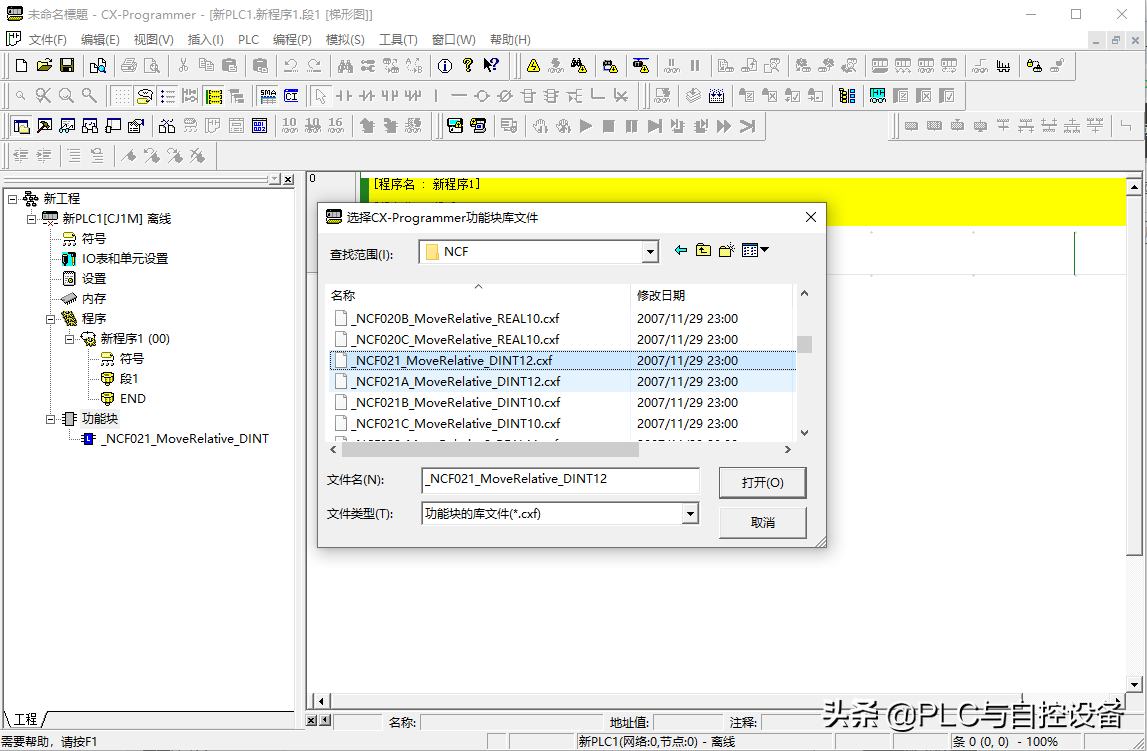
Task: Select the _NCF021B_MoveRelative_DINT10.cxf file
Action: (456, 402)
